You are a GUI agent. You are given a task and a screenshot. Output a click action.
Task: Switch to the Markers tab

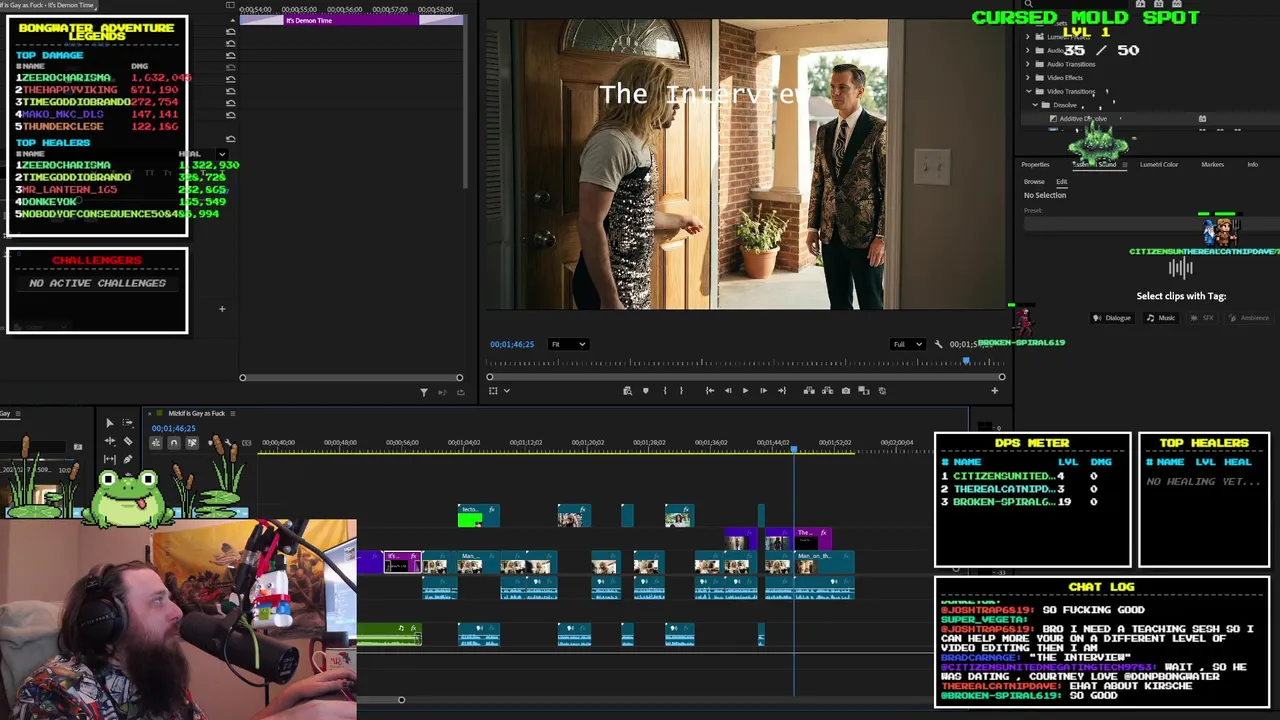(1212, 164)
